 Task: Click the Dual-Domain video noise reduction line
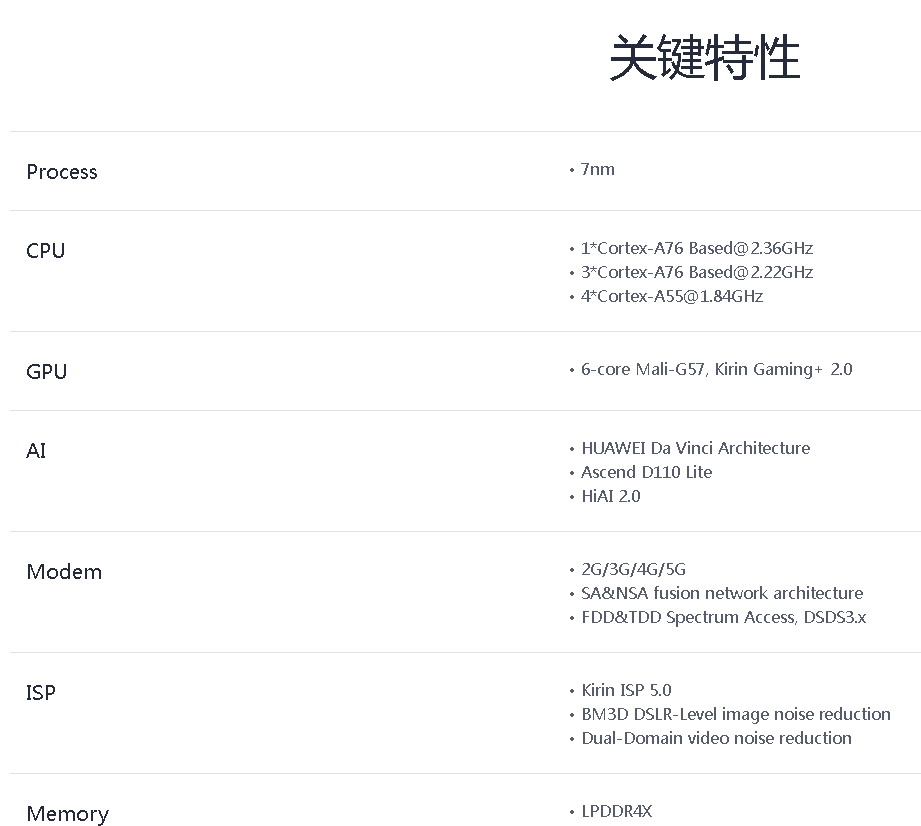(717, 738)
